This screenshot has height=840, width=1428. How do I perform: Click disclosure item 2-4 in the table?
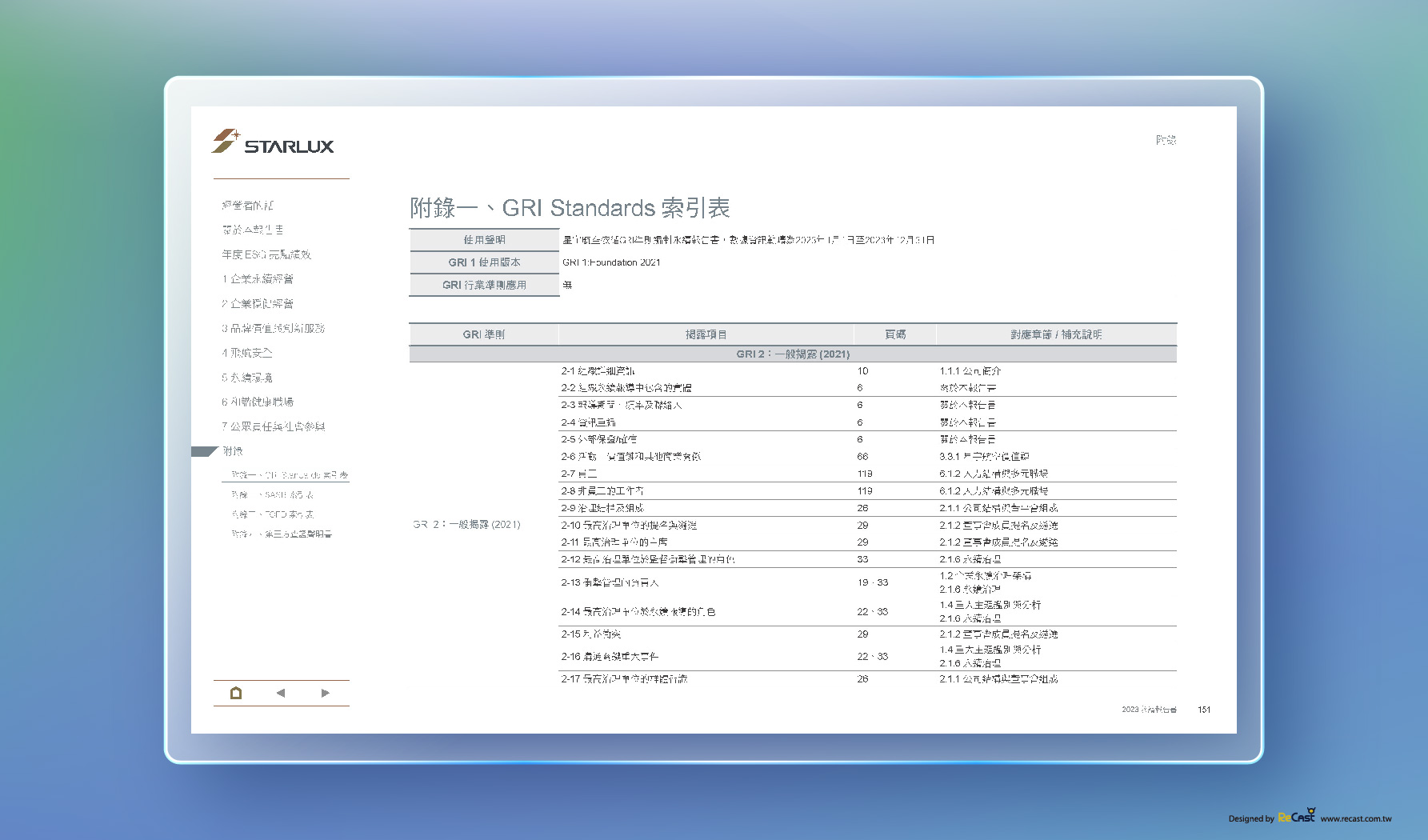[588, 422]
